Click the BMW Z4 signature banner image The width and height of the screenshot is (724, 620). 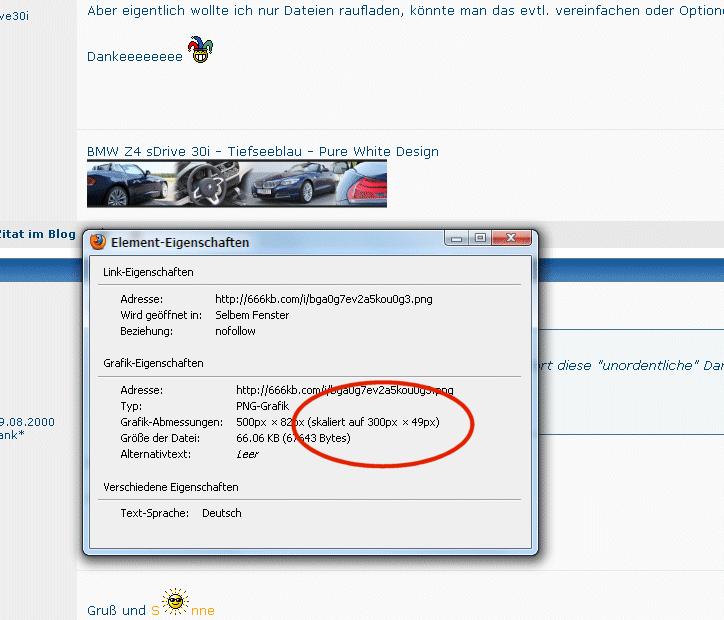[x=236, y=184]
